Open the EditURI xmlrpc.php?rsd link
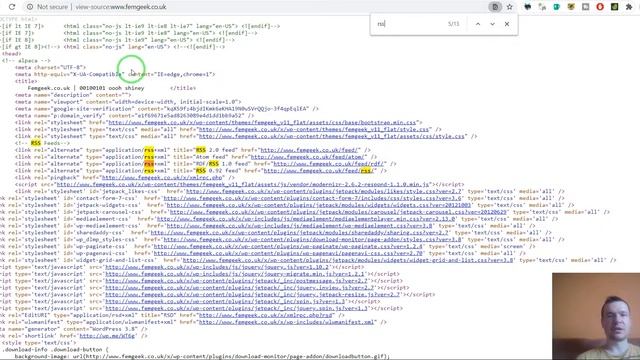 (x=266, y=315)
